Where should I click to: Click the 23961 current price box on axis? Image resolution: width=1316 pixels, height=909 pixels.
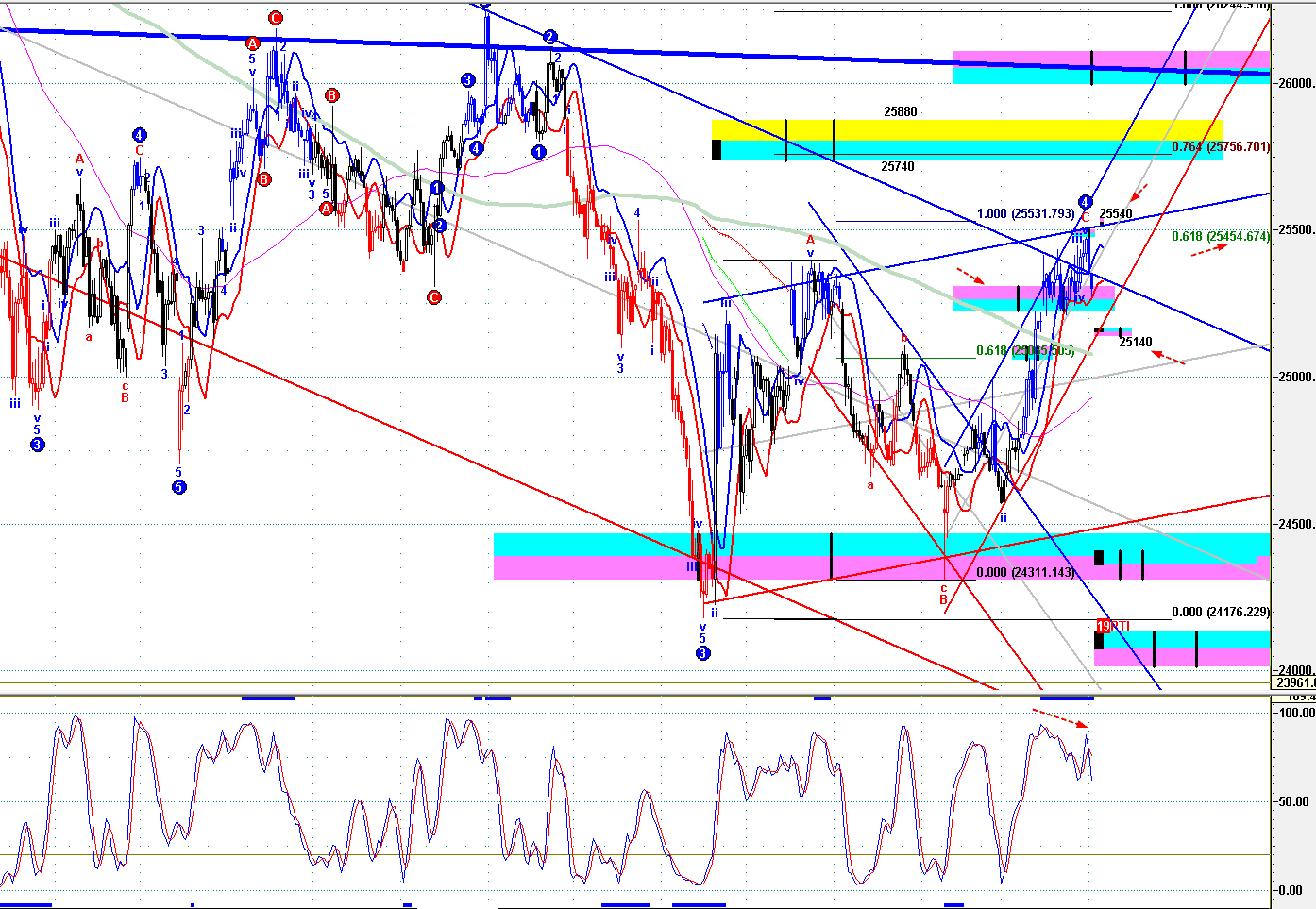[1294, 682]
